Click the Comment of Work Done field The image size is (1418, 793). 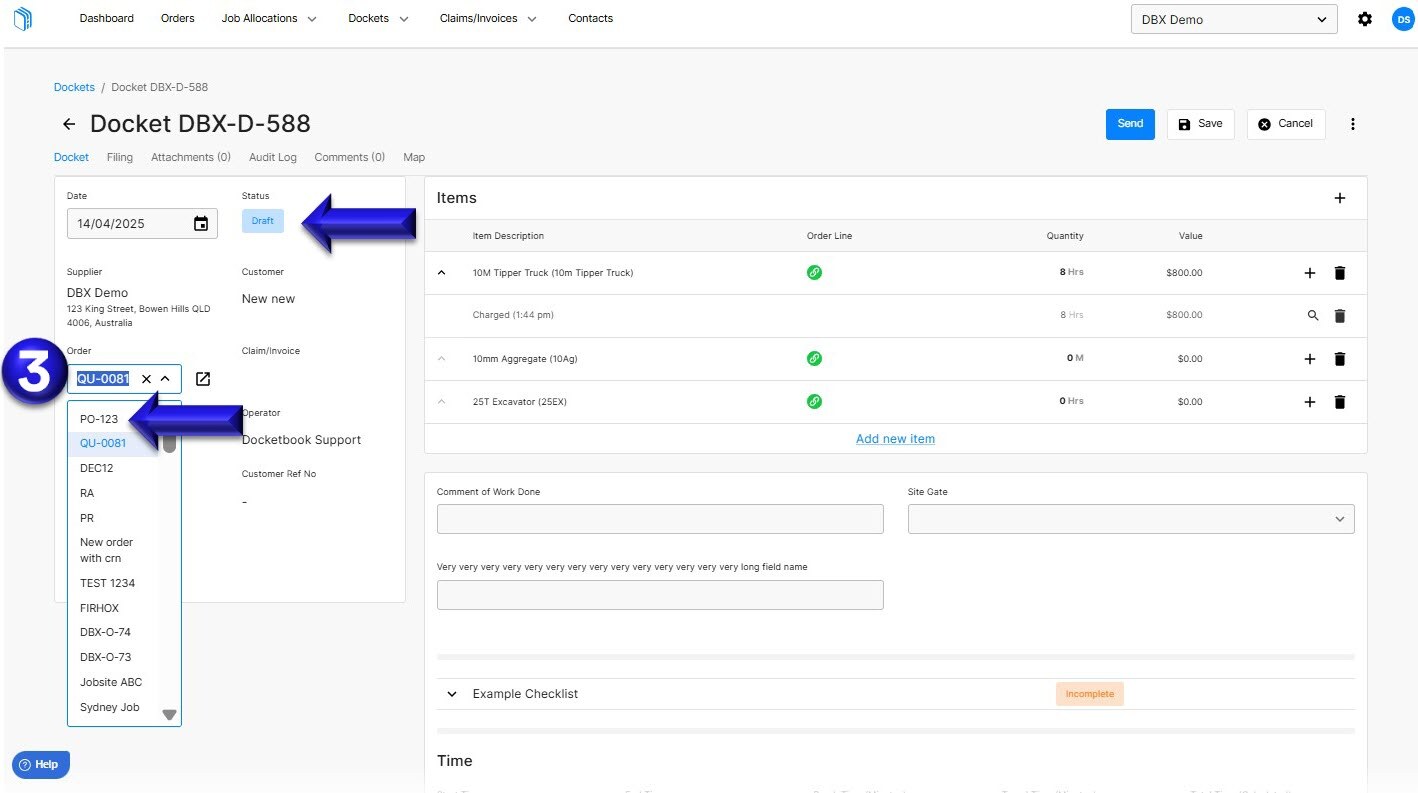tap(660, 519)
